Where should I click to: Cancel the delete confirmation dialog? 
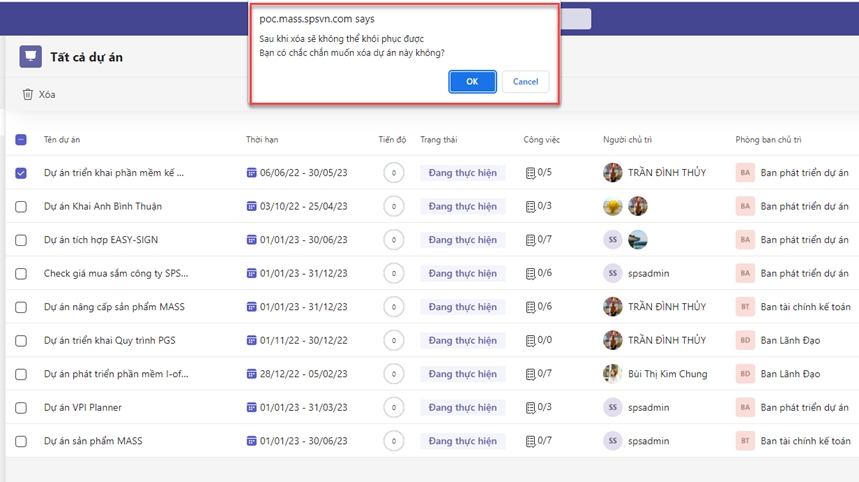(x=525, y=82)
